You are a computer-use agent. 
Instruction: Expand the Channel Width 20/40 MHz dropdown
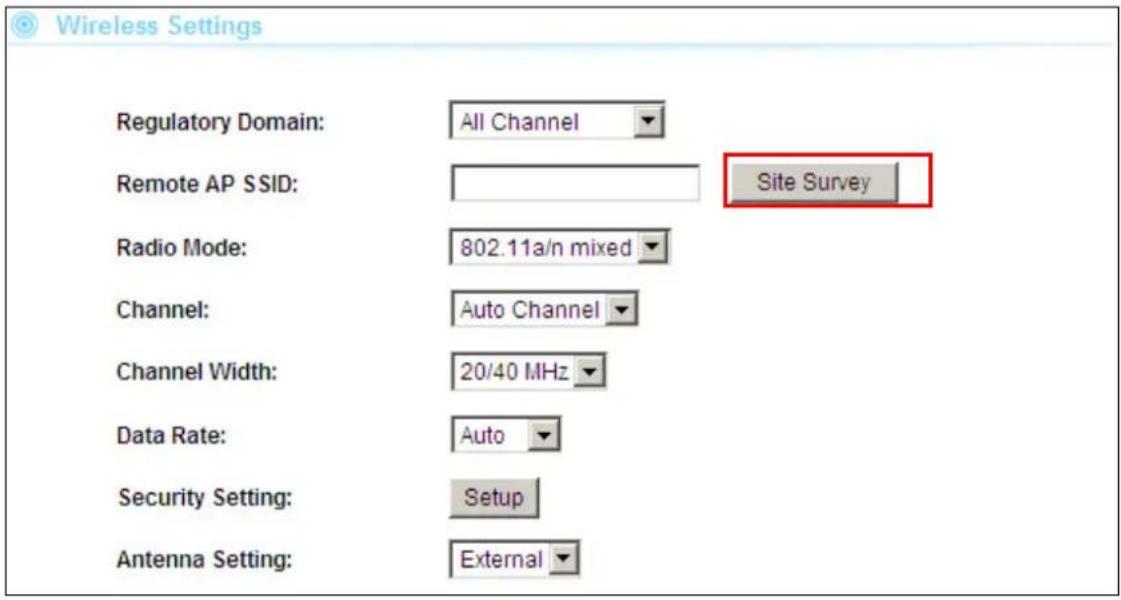tap(528, 372)
